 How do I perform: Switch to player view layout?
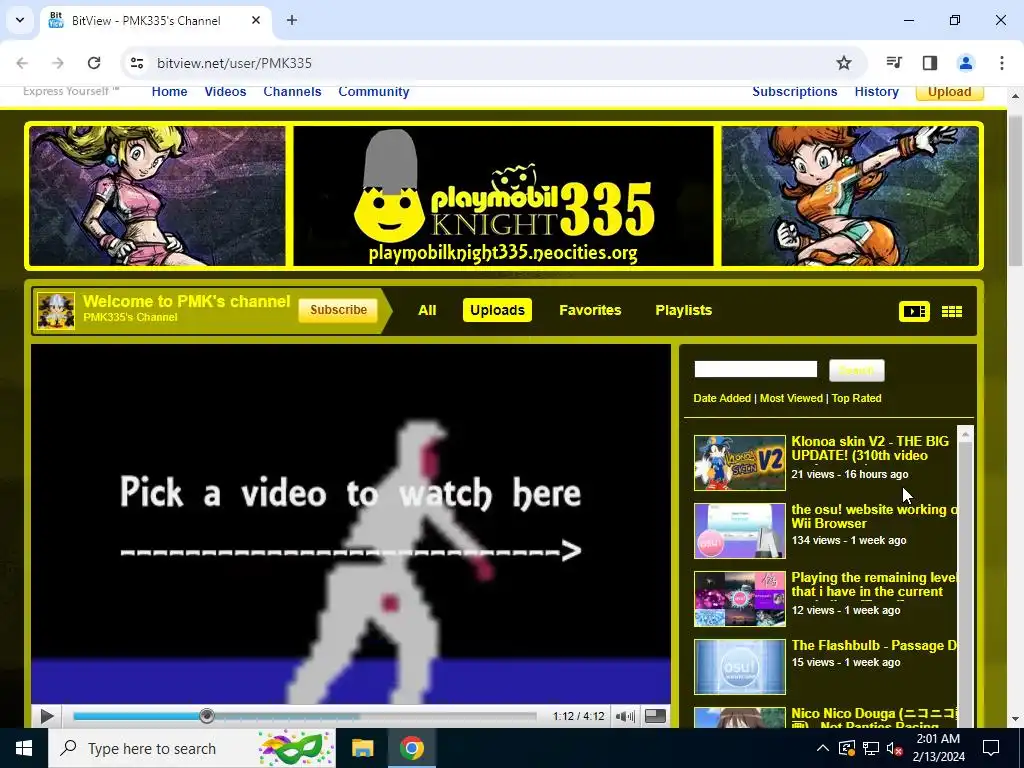tap(914, 312)
